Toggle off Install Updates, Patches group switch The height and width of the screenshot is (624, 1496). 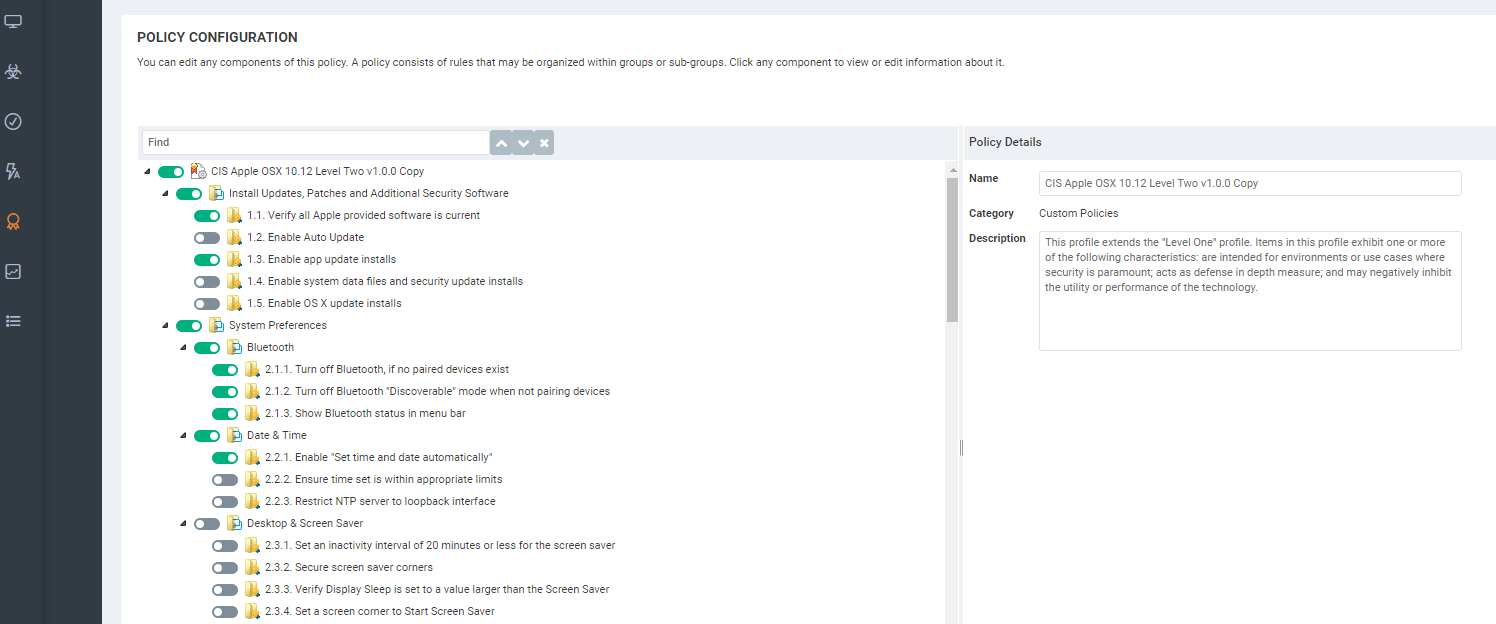(x=189, y=194)
